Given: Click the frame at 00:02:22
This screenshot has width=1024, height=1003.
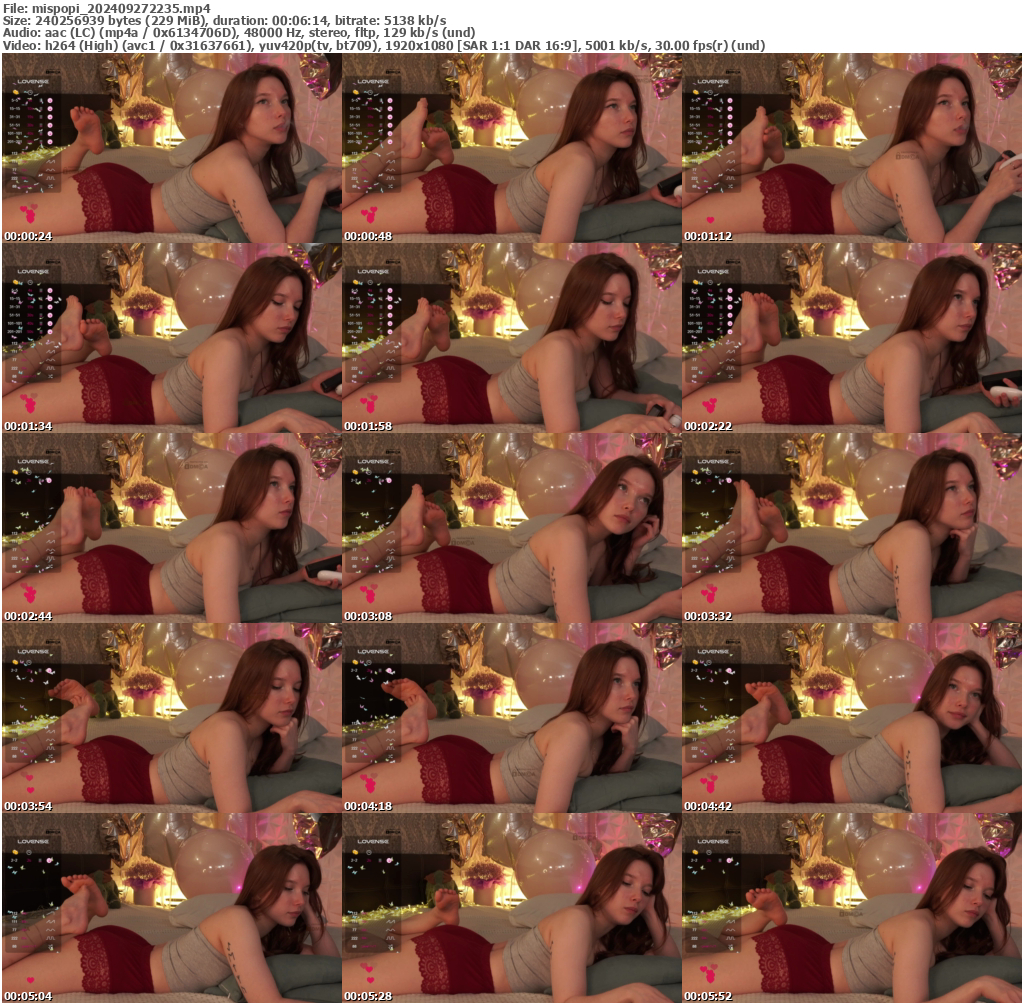Looking at the screenshot, I should coord(851,339).
